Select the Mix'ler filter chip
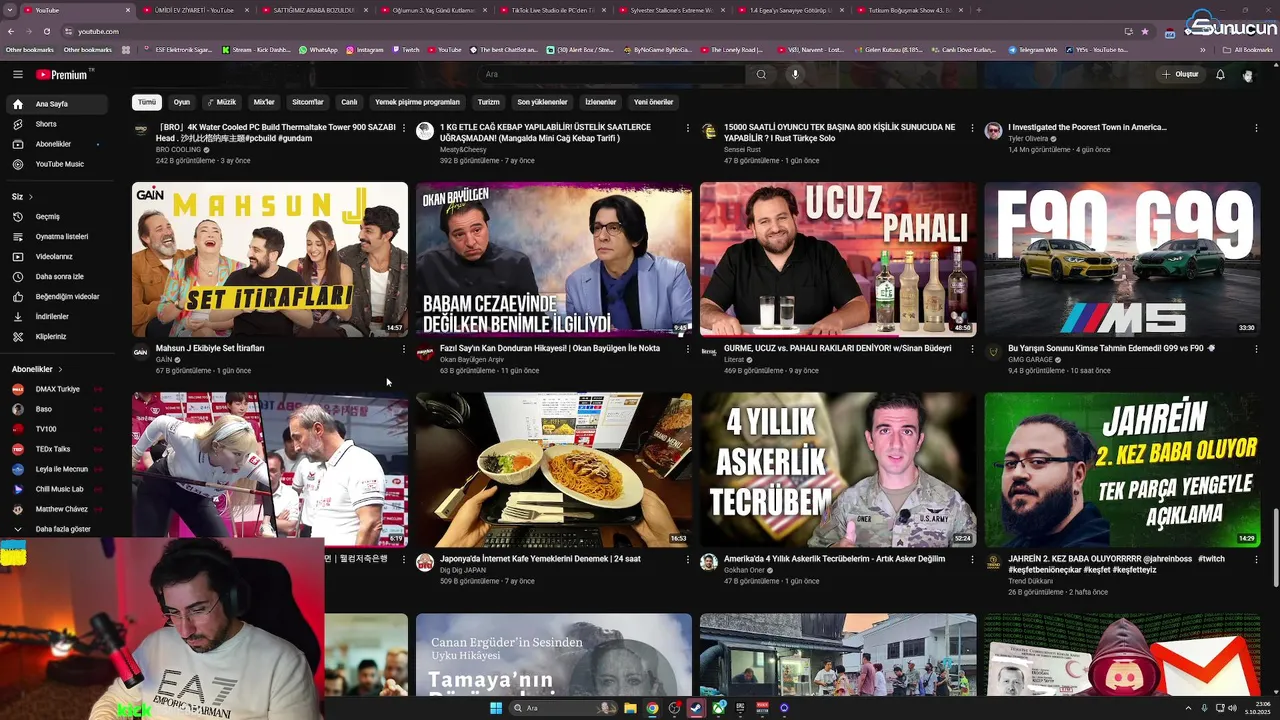This screenshot has height=720, width=1280. tap(264, 102)
